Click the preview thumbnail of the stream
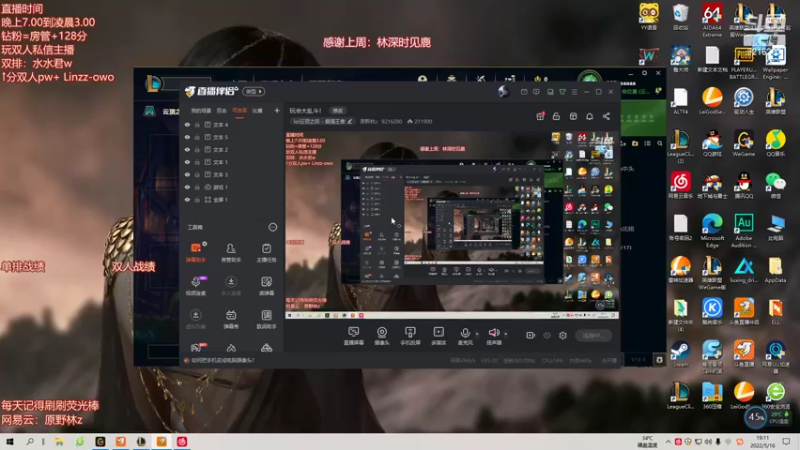 coord(452,226)
